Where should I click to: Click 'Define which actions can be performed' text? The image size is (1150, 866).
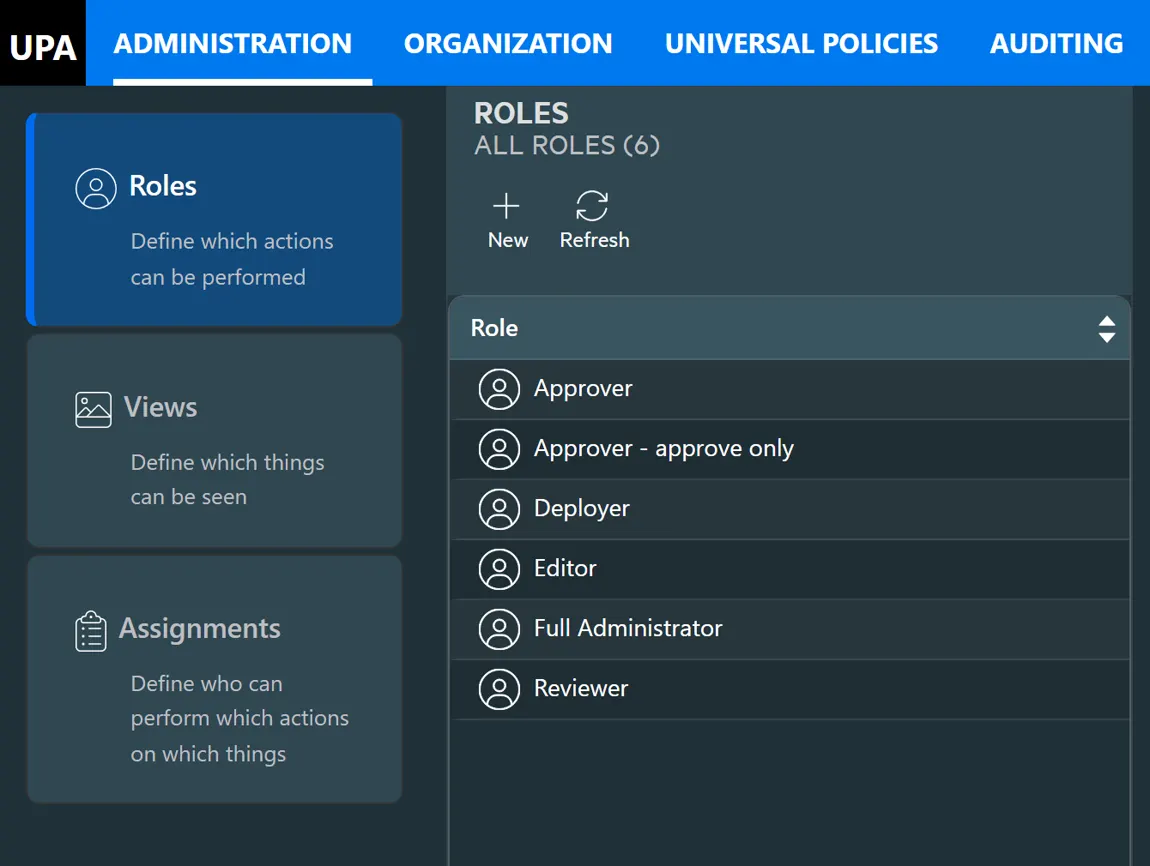tap(232, 260)
